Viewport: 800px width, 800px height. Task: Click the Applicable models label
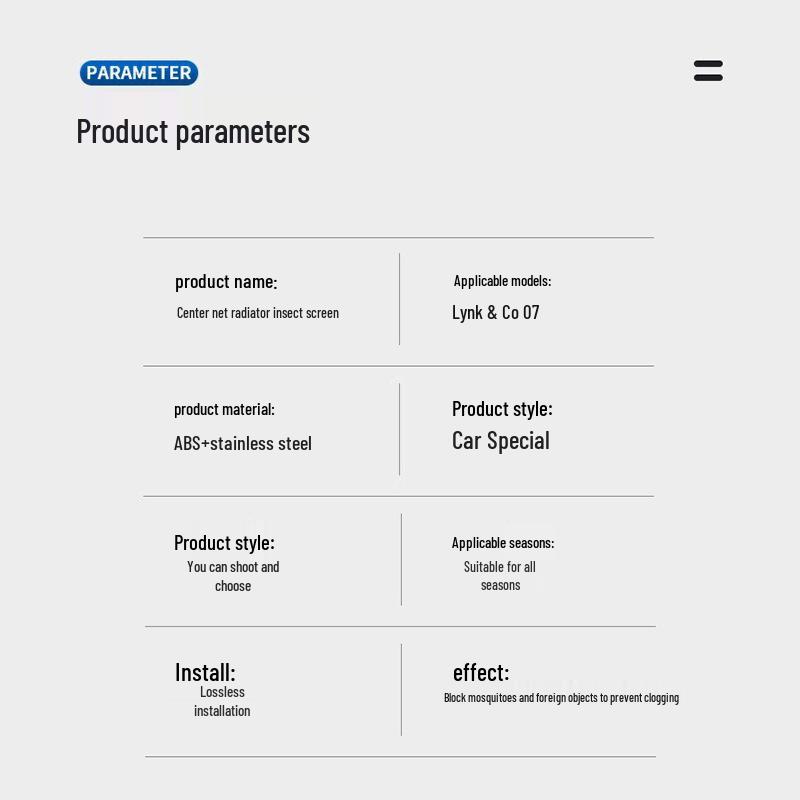pyautogui.click(x=502, y=281)
